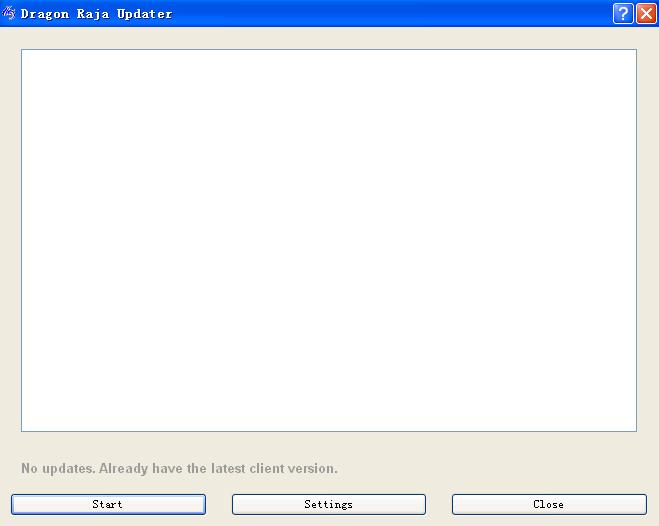Image resolution: width=659 pixels, height=526 pixels.
Task: Hit the red close icon in title bar
Action: coord(645,14)
